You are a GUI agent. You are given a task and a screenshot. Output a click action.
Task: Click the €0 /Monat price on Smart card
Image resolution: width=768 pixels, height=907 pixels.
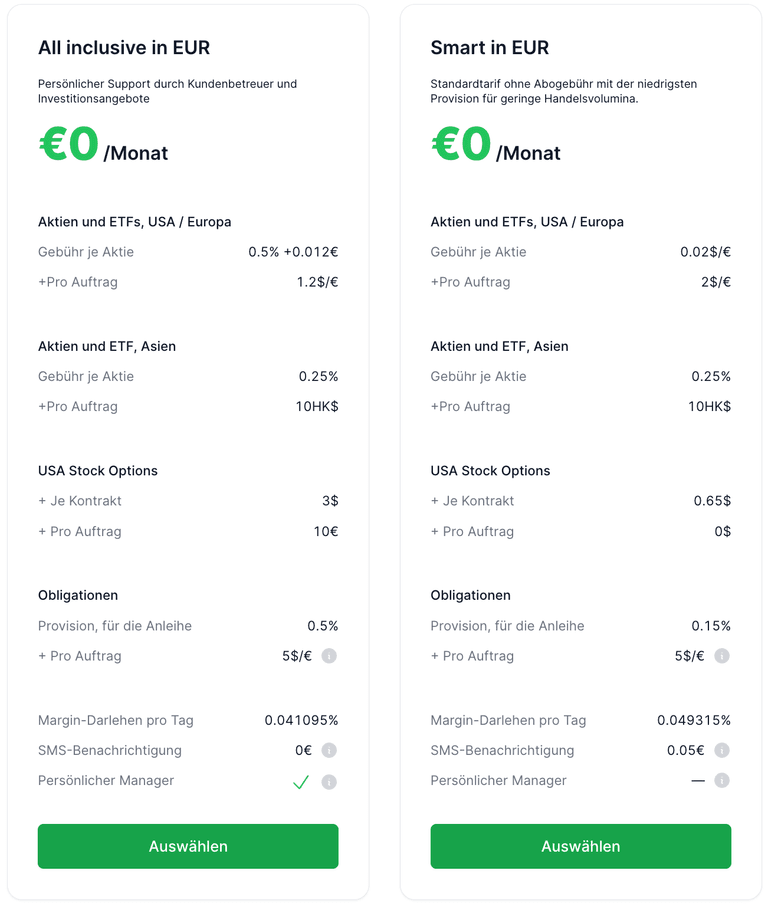click(495, 146)
